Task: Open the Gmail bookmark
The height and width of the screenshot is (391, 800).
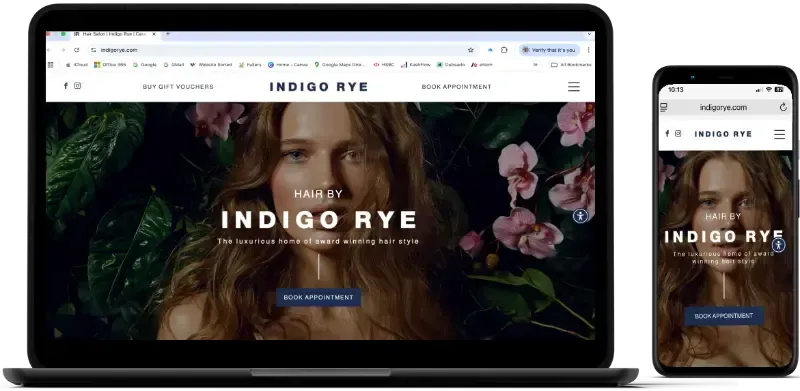Action: point(174,65)
